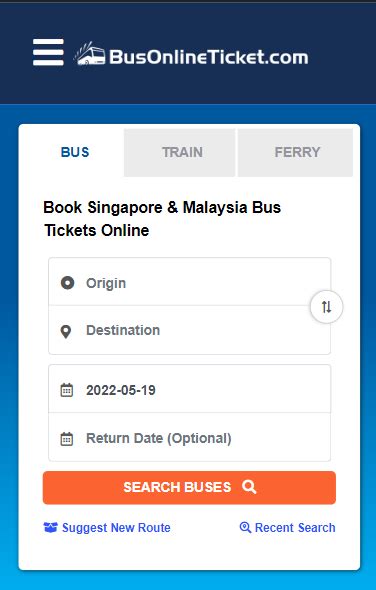Screen dimensions: 376x590
Task: Open the Suggest New Route link
Action: [x=107, y=528]
